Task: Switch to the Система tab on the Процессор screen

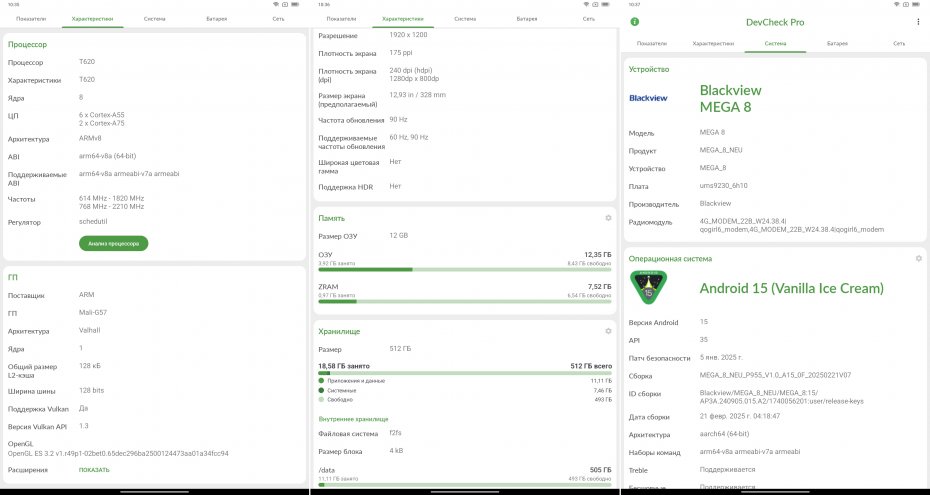Action: (x=154, y=19)
